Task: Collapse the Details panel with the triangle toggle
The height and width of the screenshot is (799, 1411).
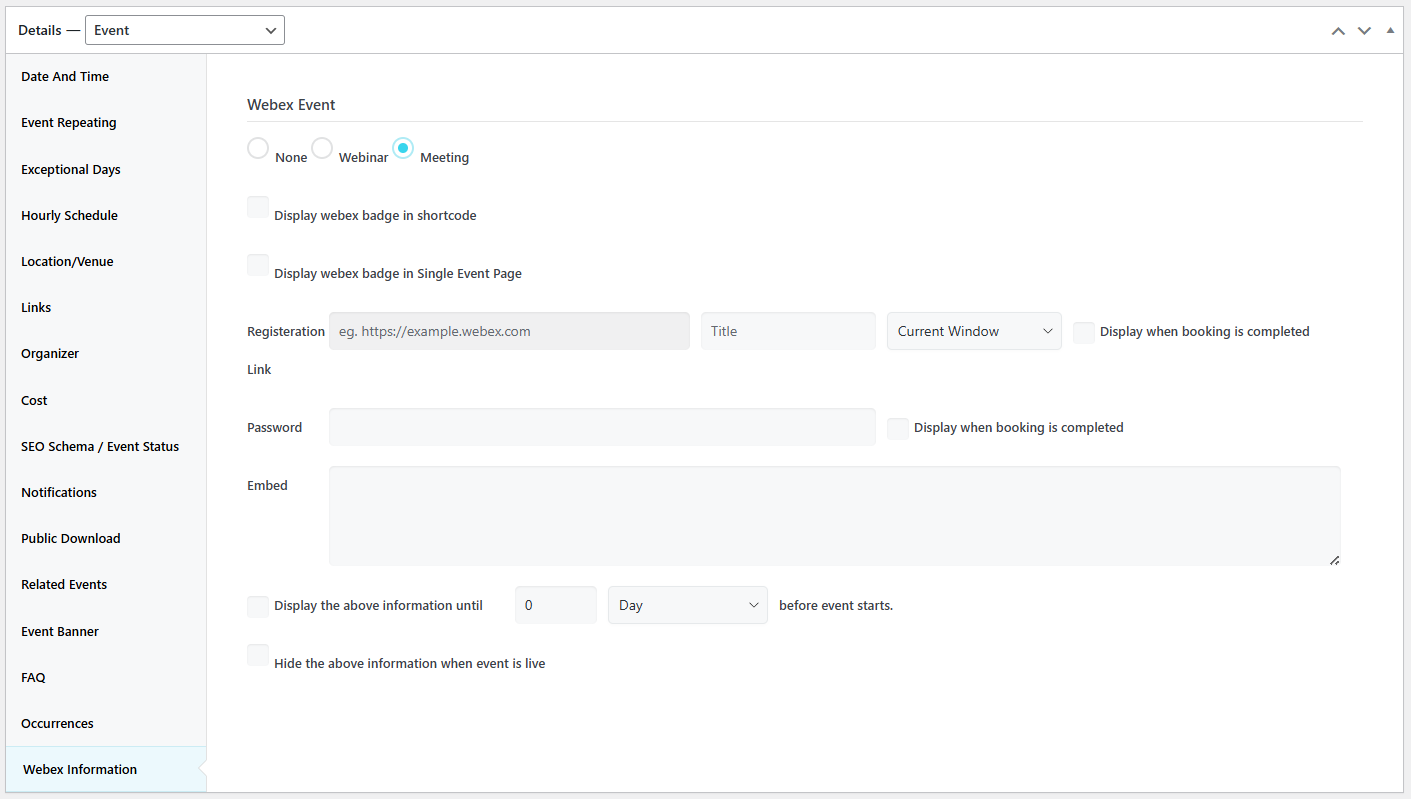Action: click(1390, 30)
